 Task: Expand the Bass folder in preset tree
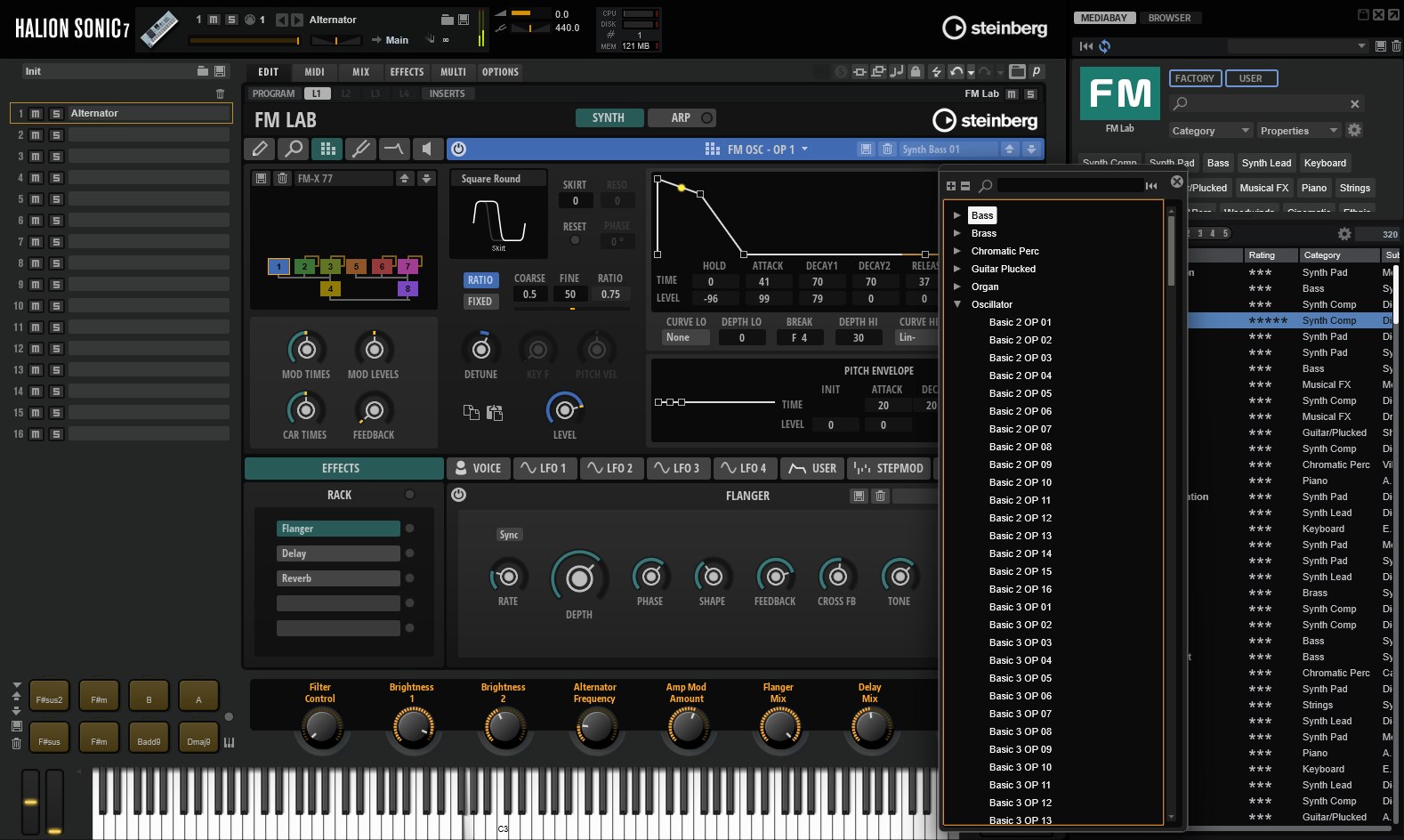(x=957, y=215)
